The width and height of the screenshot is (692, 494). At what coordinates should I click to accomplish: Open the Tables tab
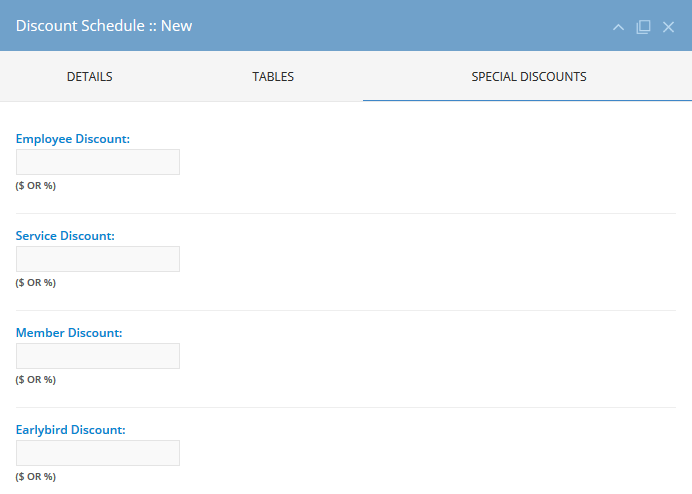pyautogui.click(x=273, y=76)
